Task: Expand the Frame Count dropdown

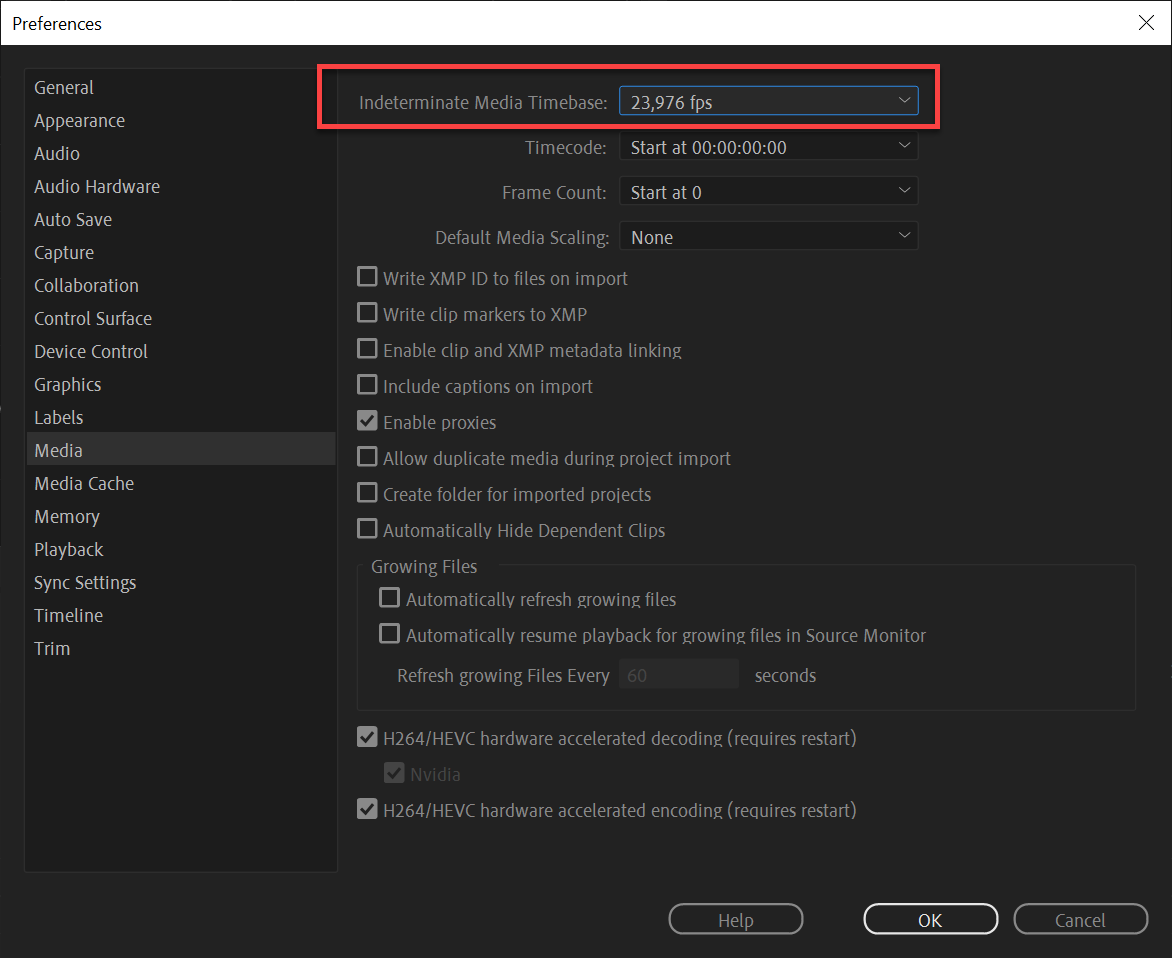Action: tap(767, 190)
